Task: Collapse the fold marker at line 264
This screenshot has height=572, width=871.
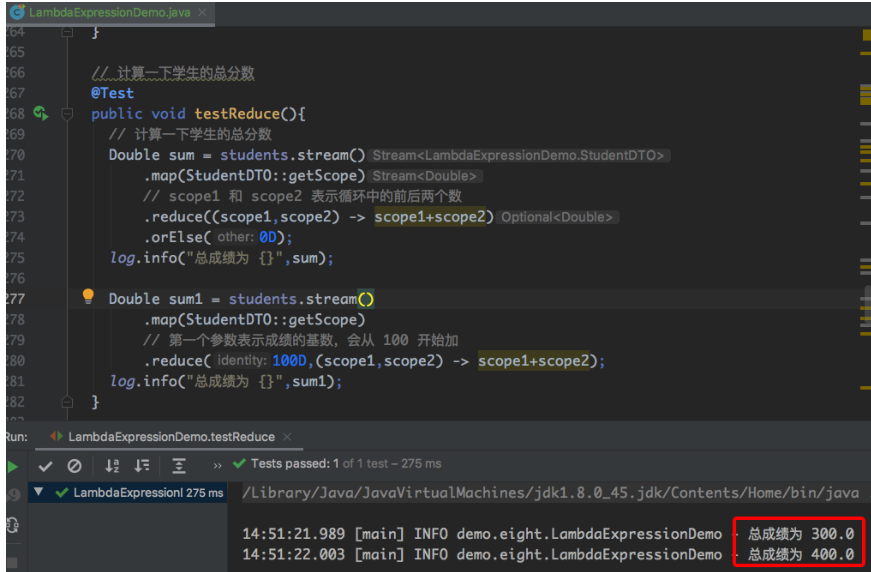Action: click(67, 32)
